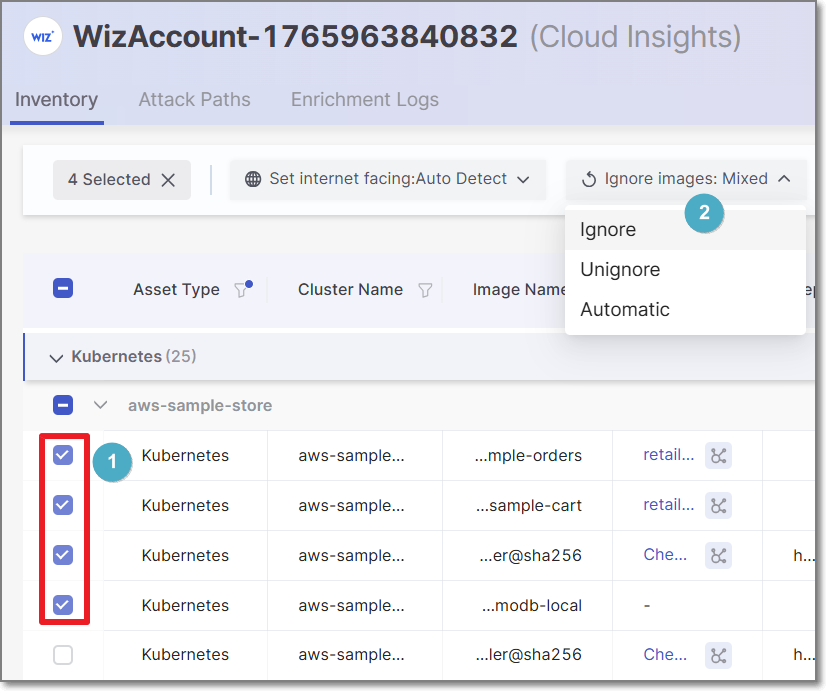Click the Cluster Name filter icon
The width and height of the screenshot is (826, 691).
(425, 290)
